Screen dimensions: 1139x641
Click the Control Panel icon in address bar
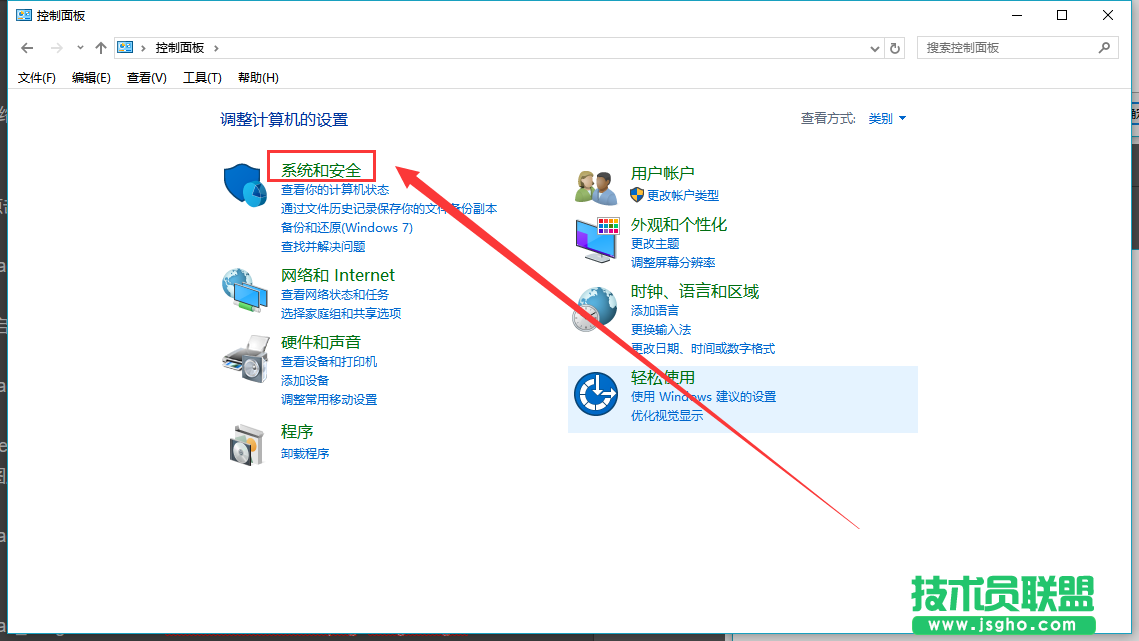[x=124, y=46]
